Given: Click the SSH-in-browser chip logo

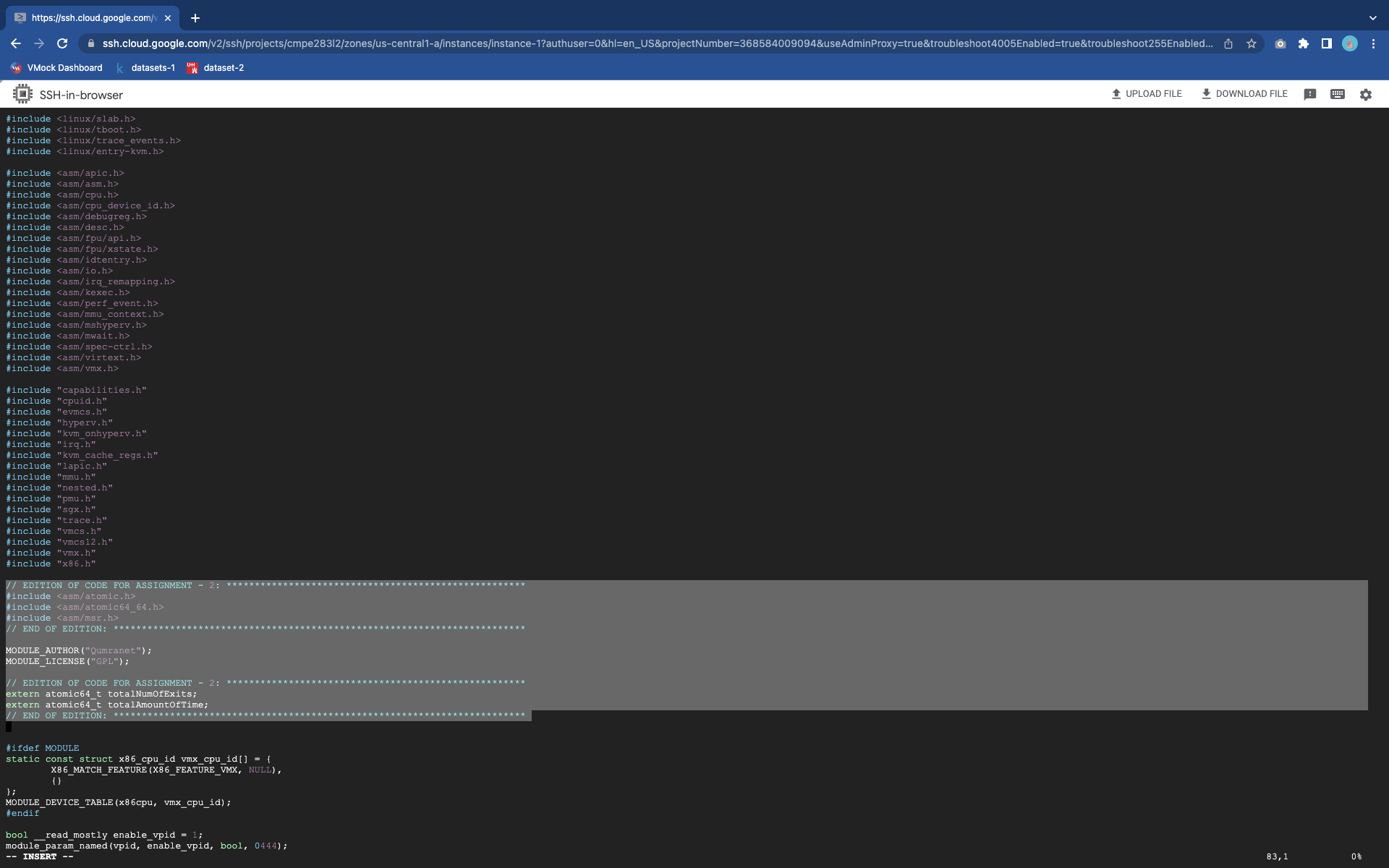Looking at the screenshot, I should click(x=22, y=93).
